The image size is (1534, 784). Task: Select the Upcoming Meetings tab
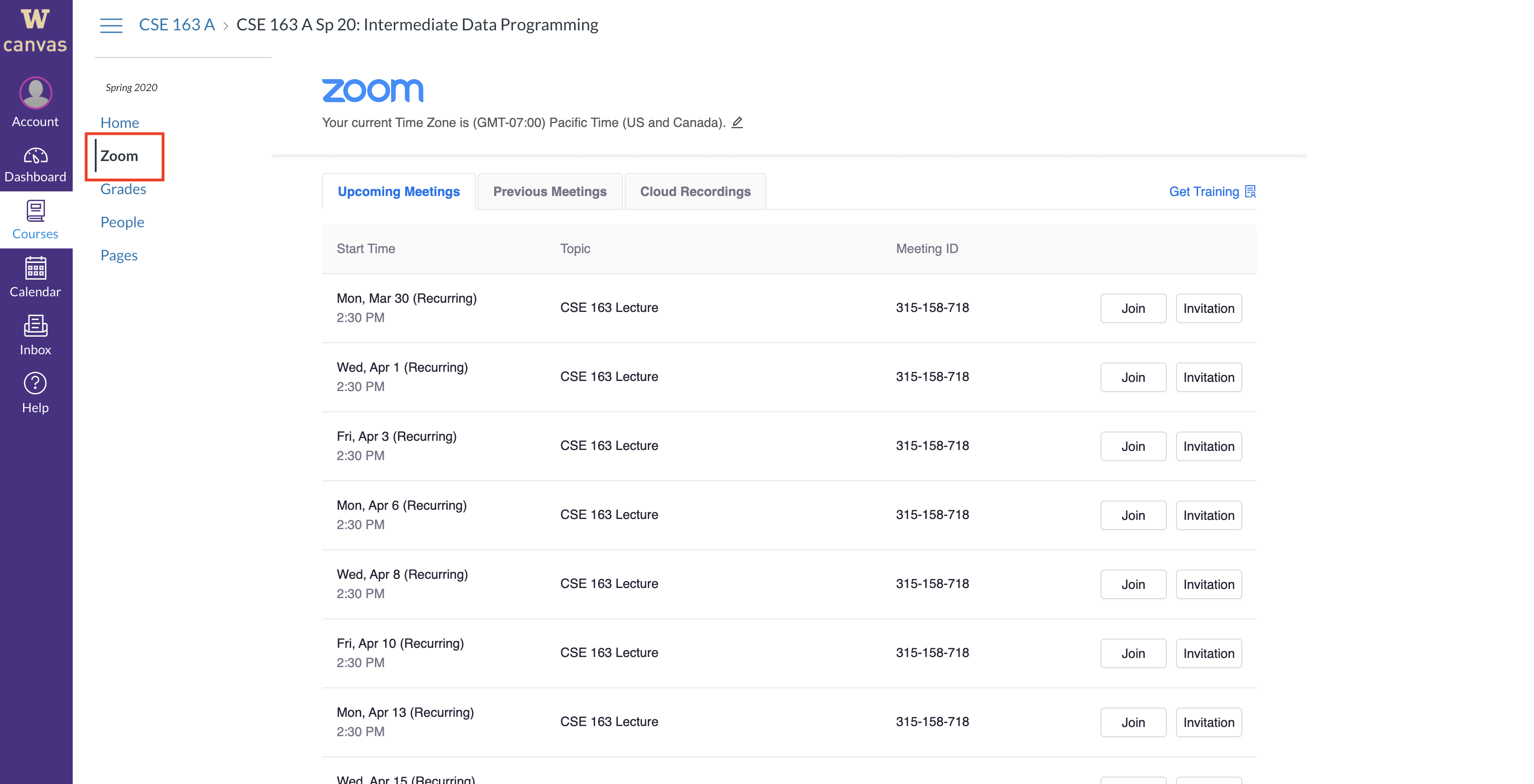click(x=398, y=191)
